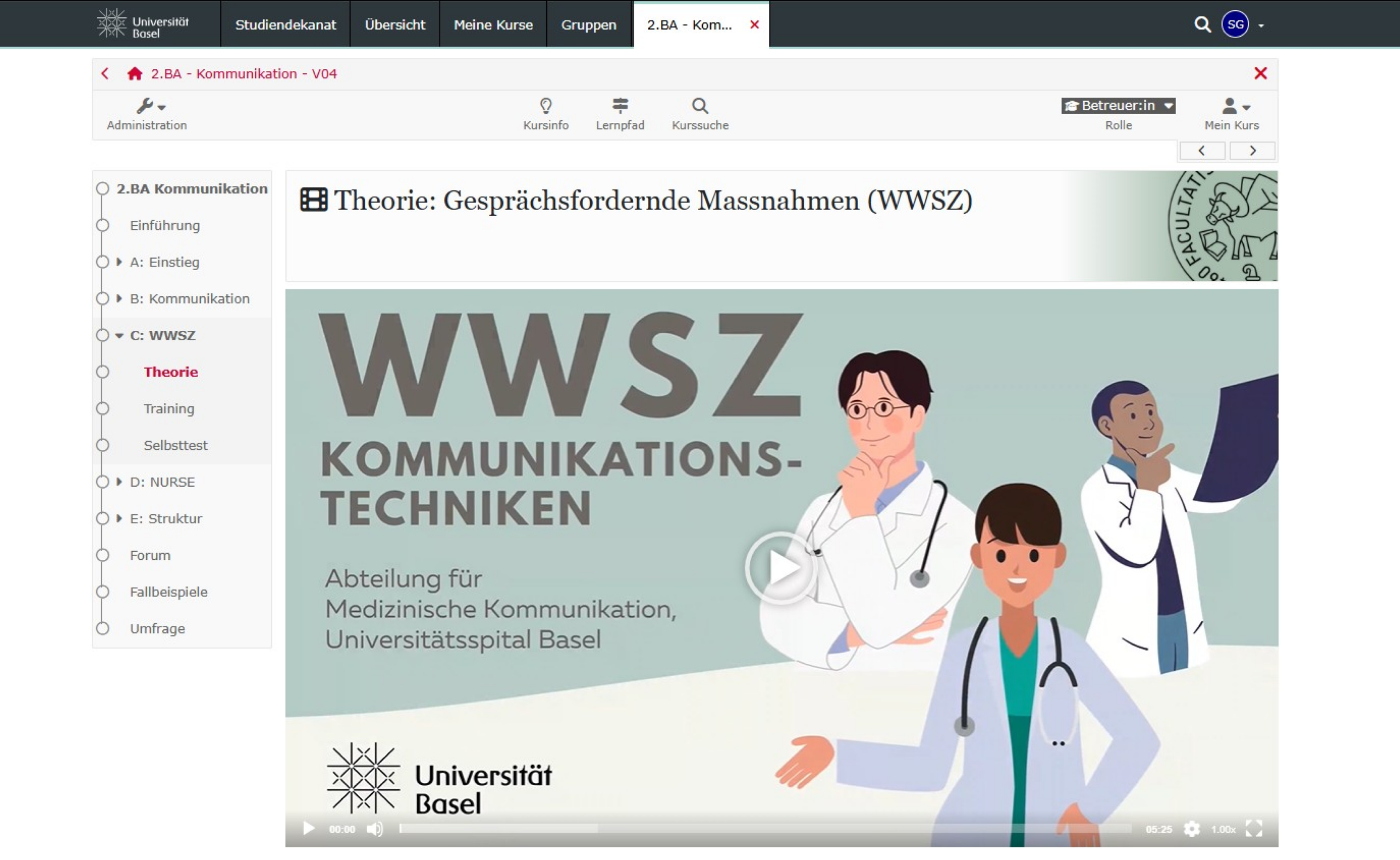Seek within the video progress bar

(x=766, y=829)
